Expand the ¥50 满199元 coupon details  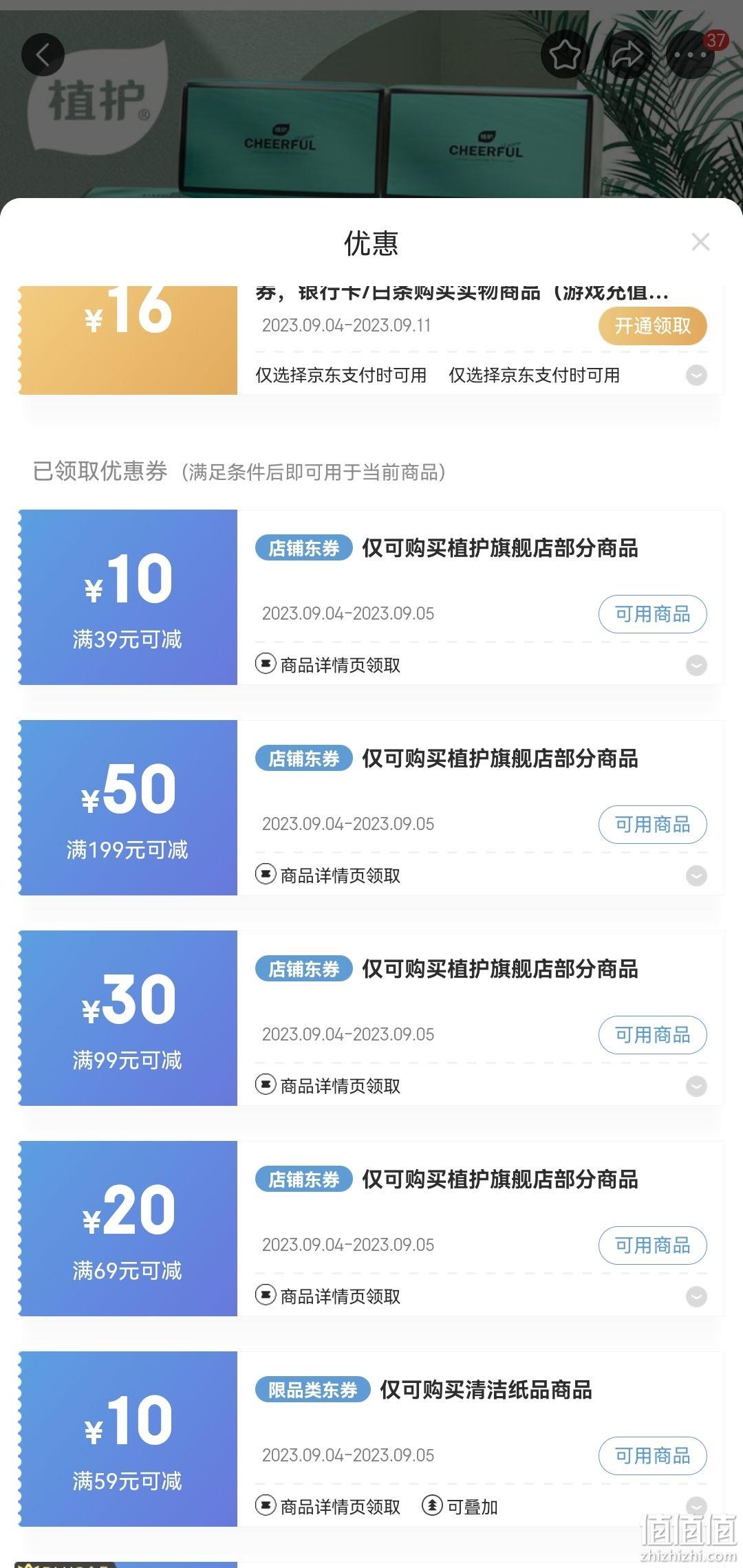[x=696, y=876]
